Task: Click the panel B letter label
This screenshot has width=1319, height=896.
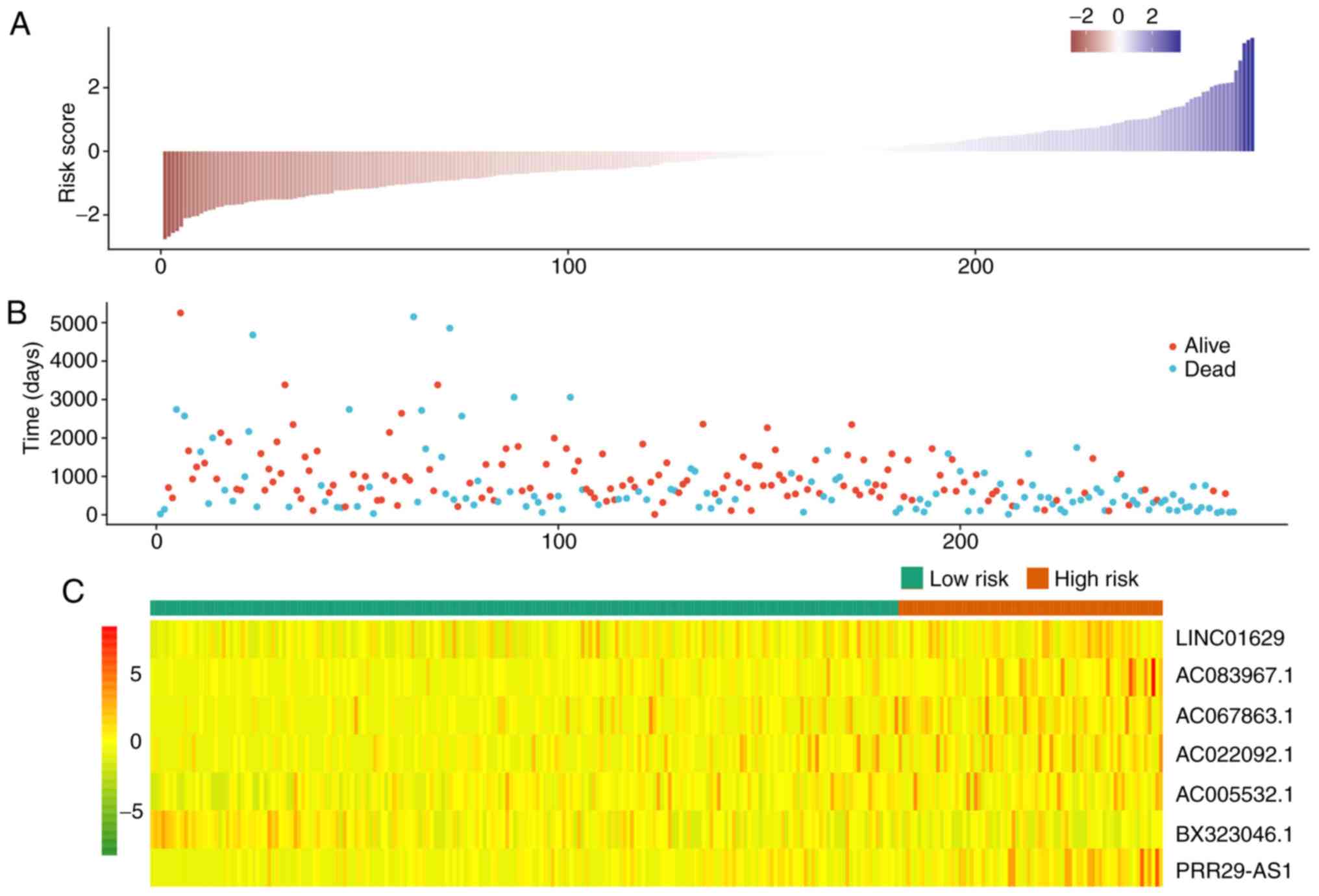Action: (16, 313)
